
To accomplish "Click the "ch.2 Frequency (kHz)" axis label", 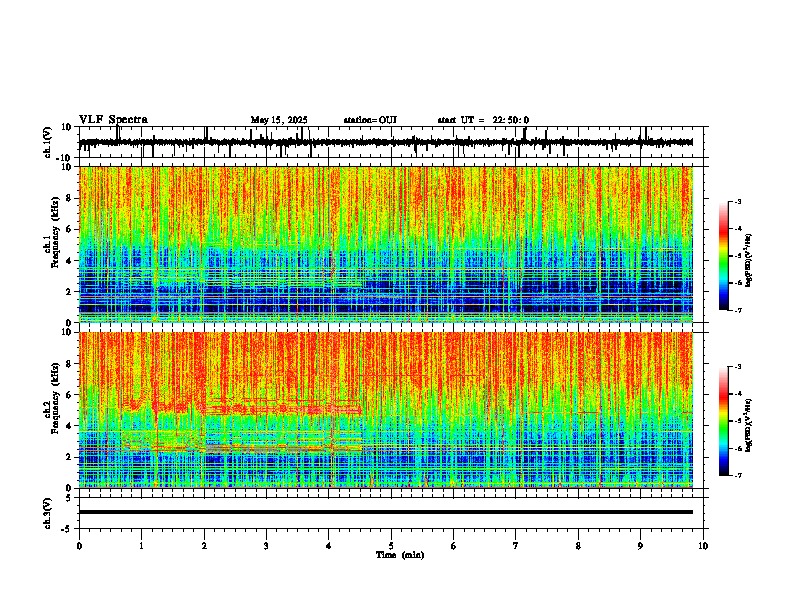I will [50, 398].
